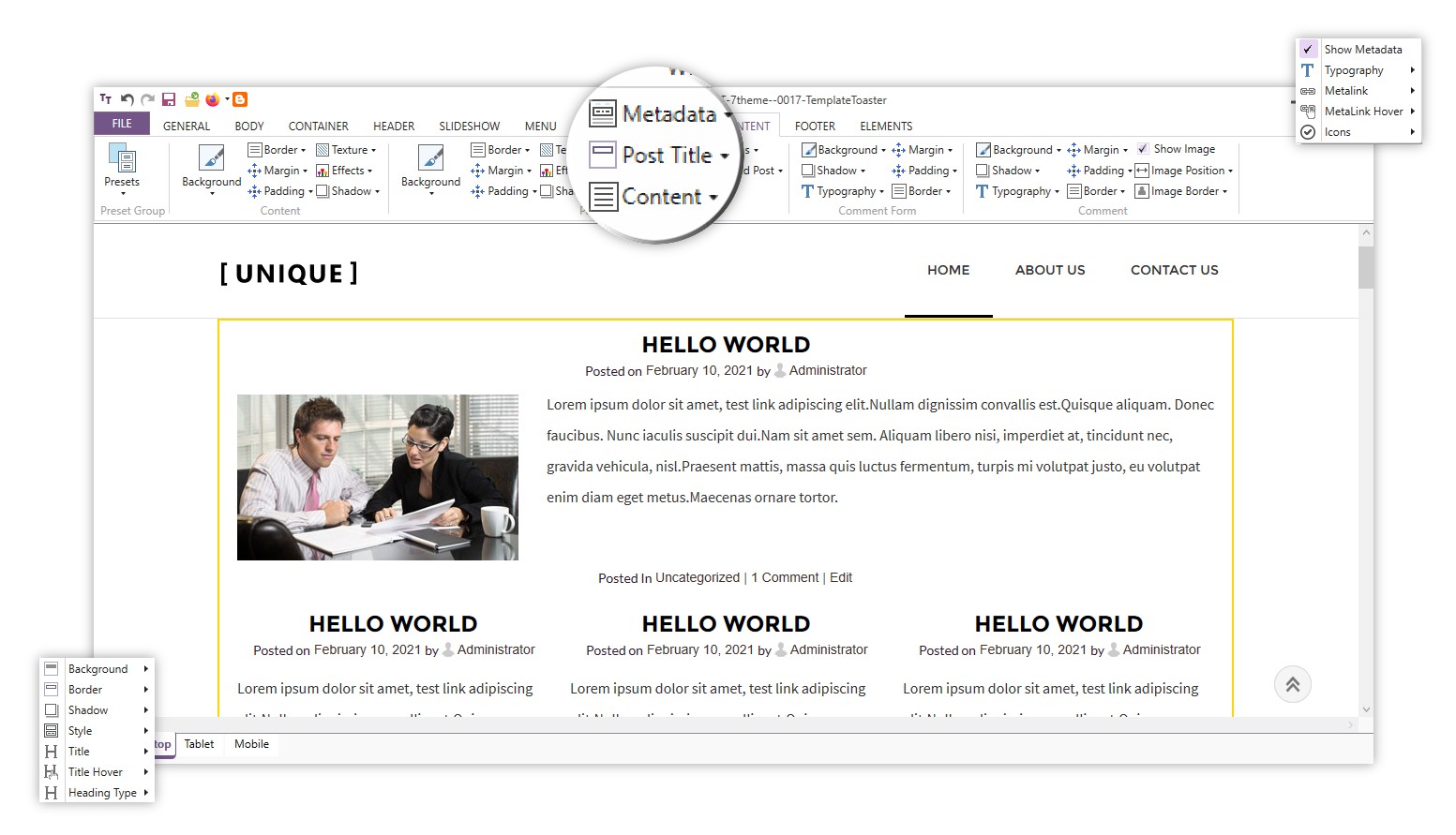The height and width of the screenshot is (835, 1456).
Task: Save the theme with the floppy disk icon
Action: [x=169, y=99]
